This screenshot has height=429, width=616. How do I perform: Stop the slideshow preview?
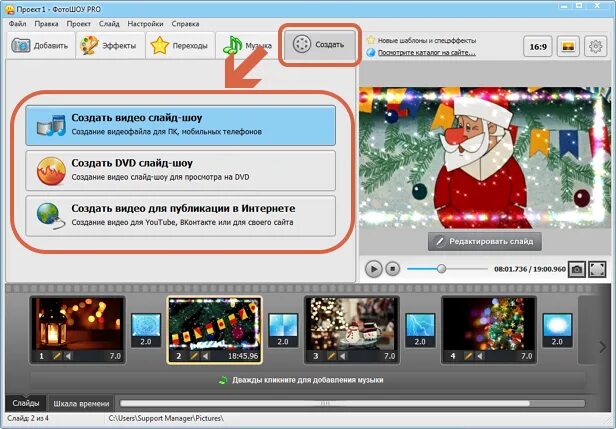392,269
